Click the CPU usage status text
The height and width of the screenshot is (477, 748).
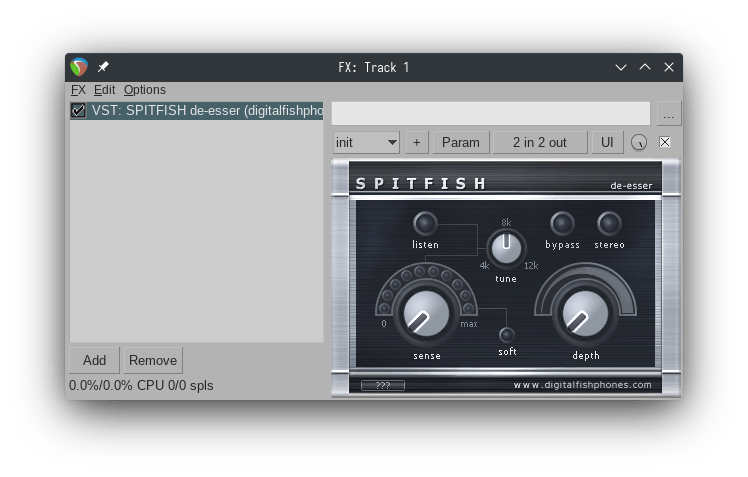(x=141, y=385)
